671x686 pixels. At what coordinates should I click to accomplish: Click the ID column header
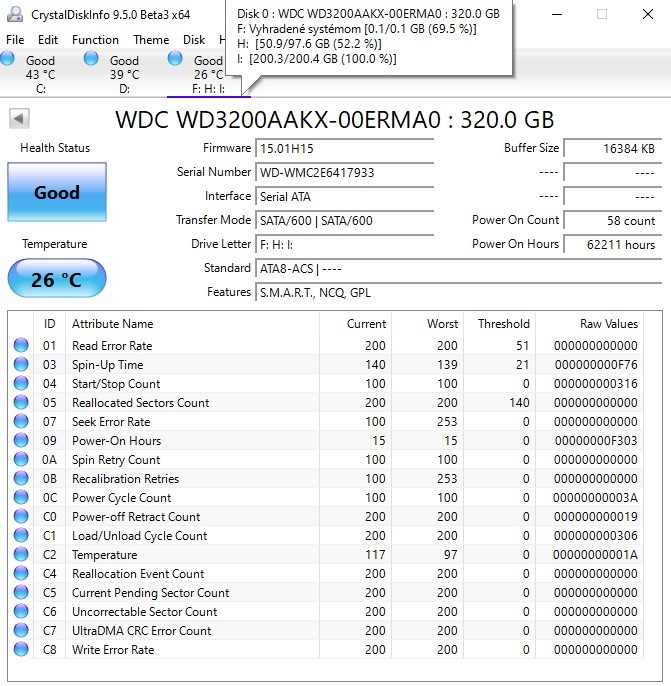49,324
